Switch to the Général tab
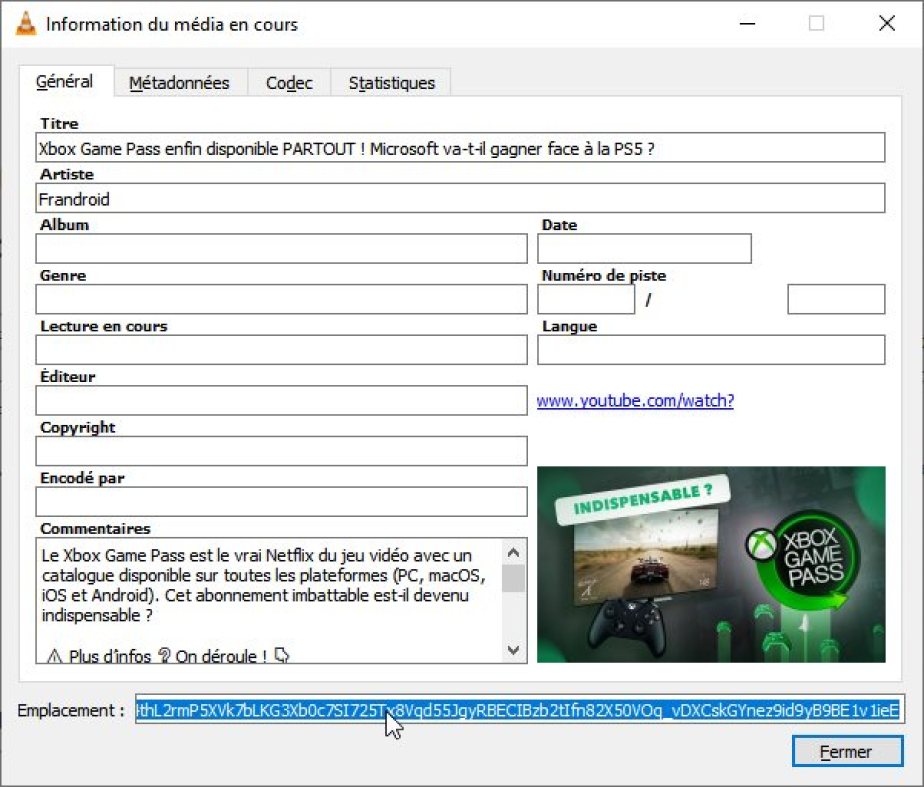 [65, 81]
